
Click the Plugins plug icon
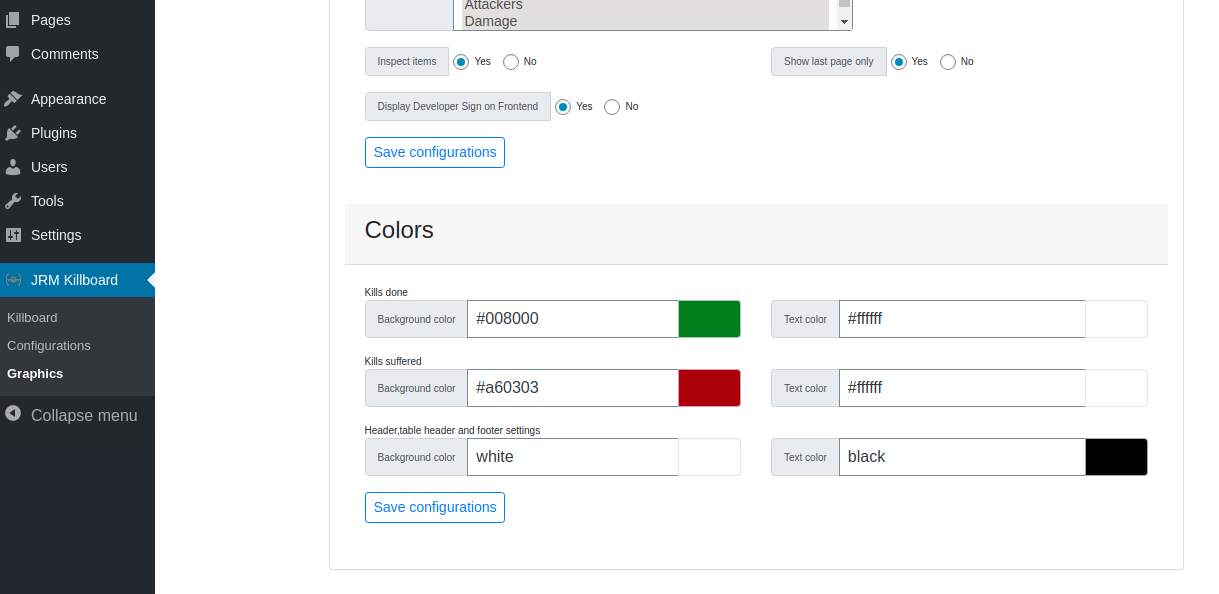13,133
